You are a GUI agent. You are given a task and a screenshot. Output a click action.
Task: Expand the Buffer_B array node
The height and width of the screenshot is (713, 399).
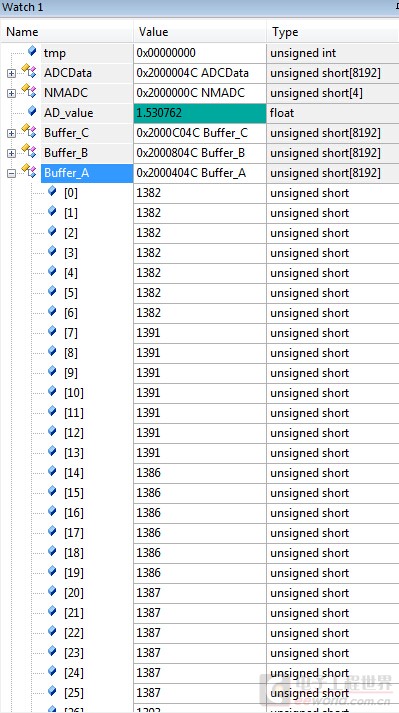[x=11, y=154]
